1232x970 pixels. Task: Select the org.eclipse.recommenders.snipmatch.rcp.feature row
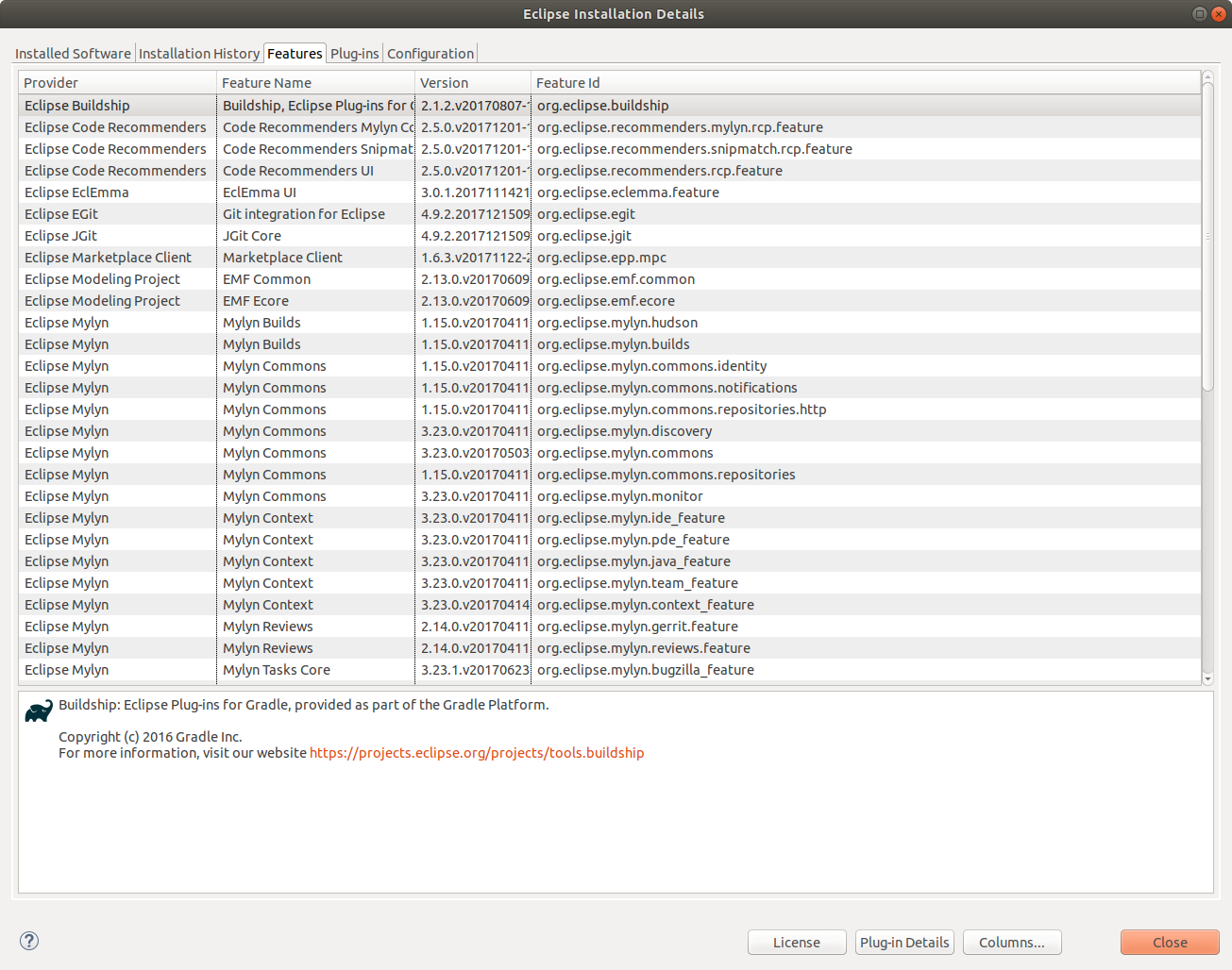(610, 149)
